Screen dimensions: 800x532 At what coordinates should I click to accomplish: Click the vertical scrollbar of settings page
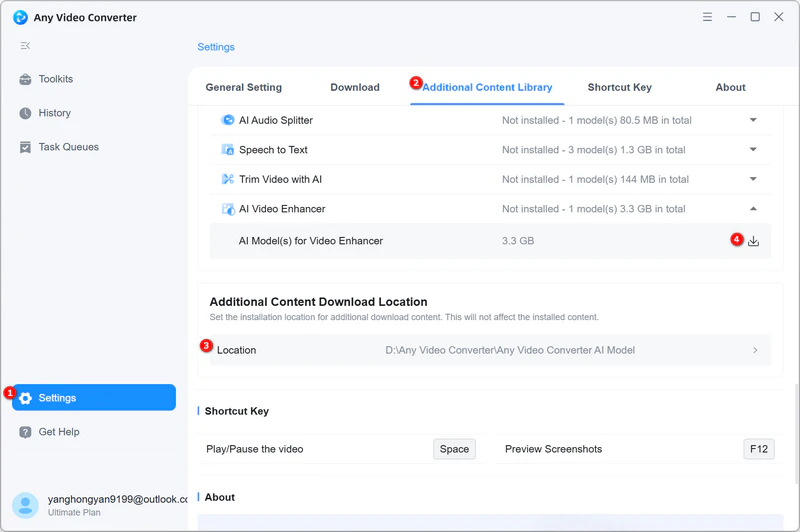click(797, 434)
